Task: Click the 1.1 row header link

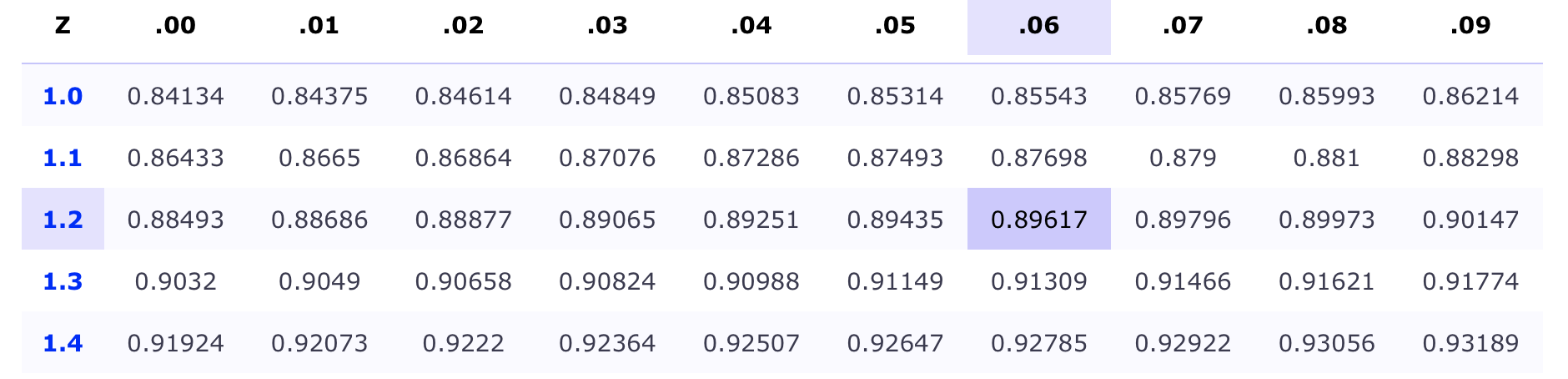Action: 63,158
